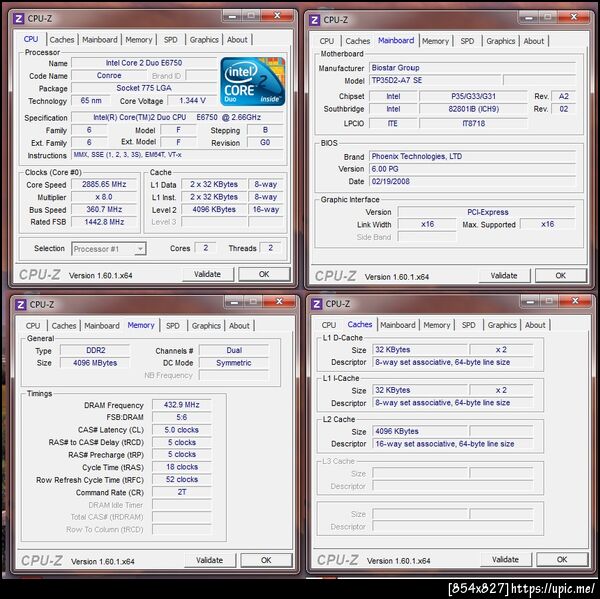Click the memory size value 4096 MBytes

[x=95, y=363]
